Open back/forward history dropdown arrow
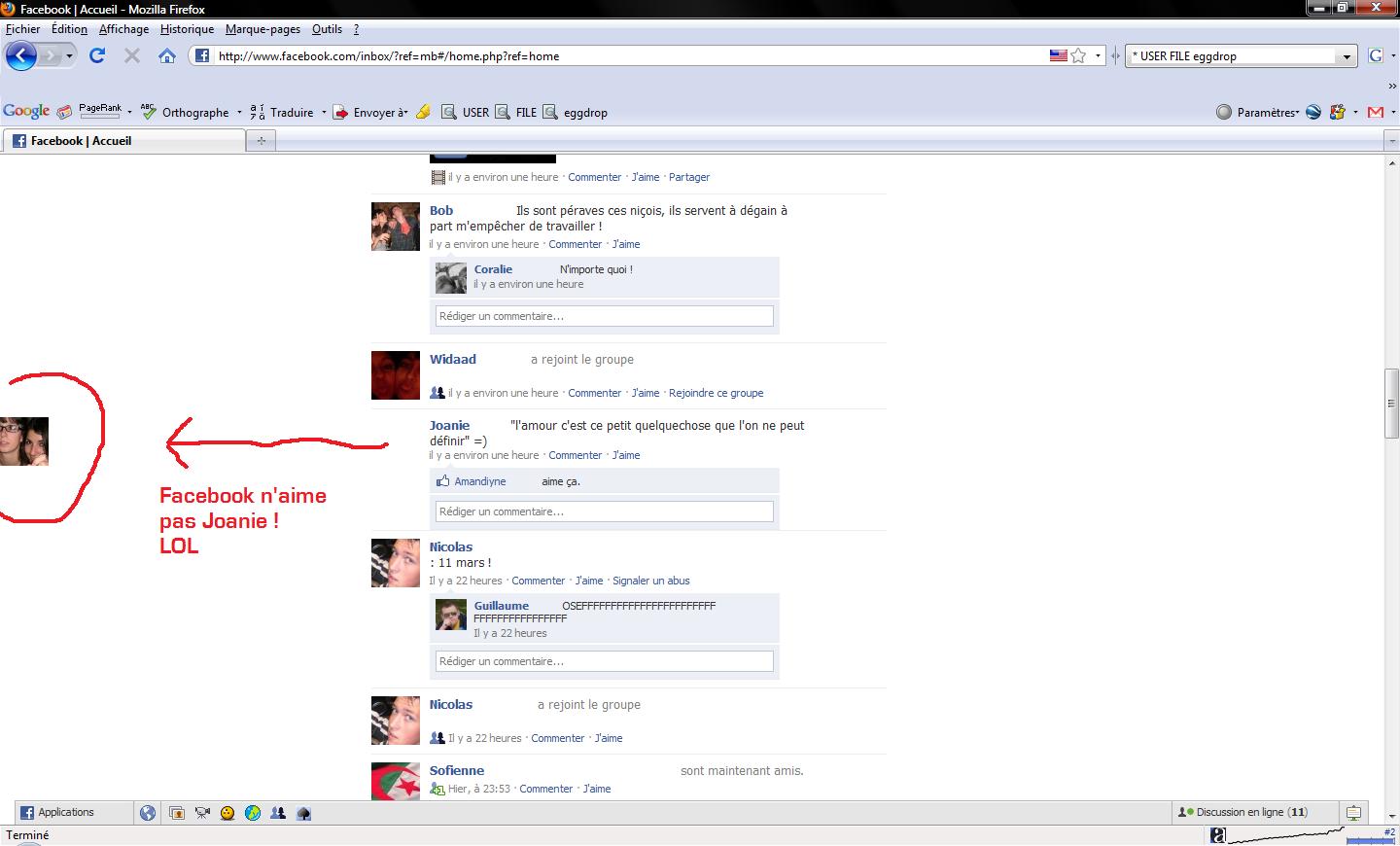The image size is (1400, 846). [x=70, y=55]
